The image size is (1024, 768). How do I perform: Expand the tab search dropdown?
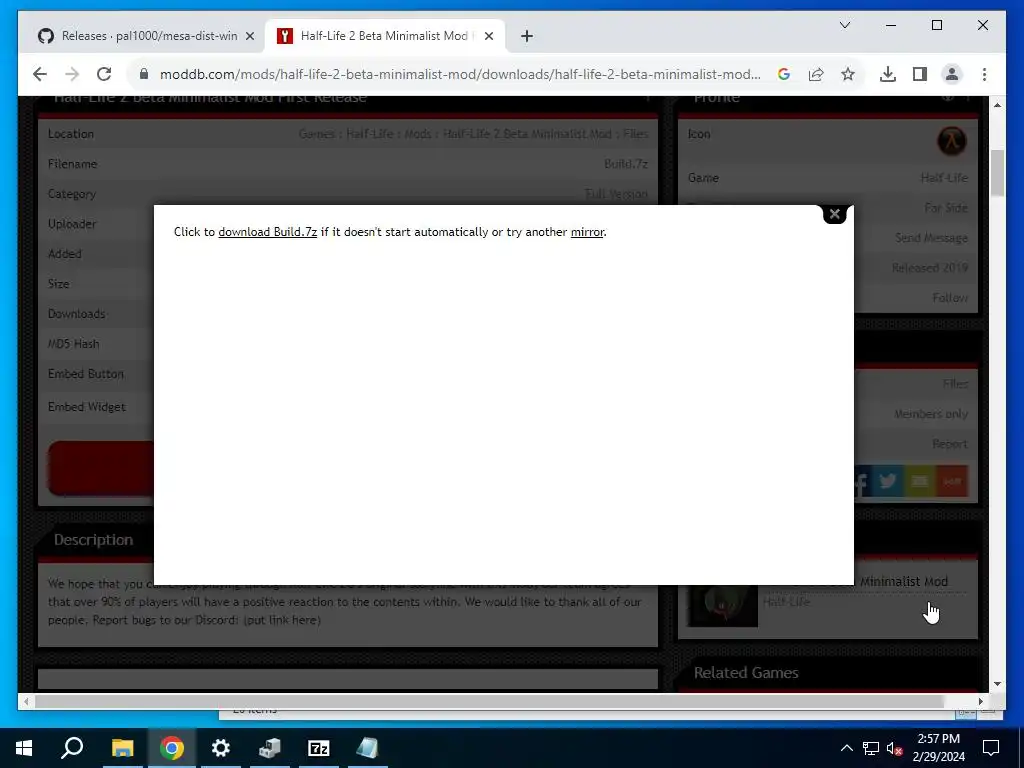click(844, 25)
